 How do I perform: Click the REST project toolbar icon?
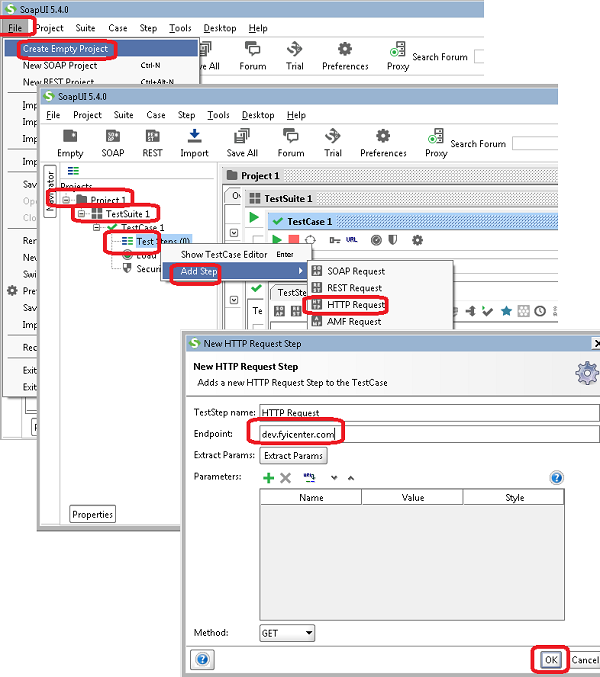152,141
